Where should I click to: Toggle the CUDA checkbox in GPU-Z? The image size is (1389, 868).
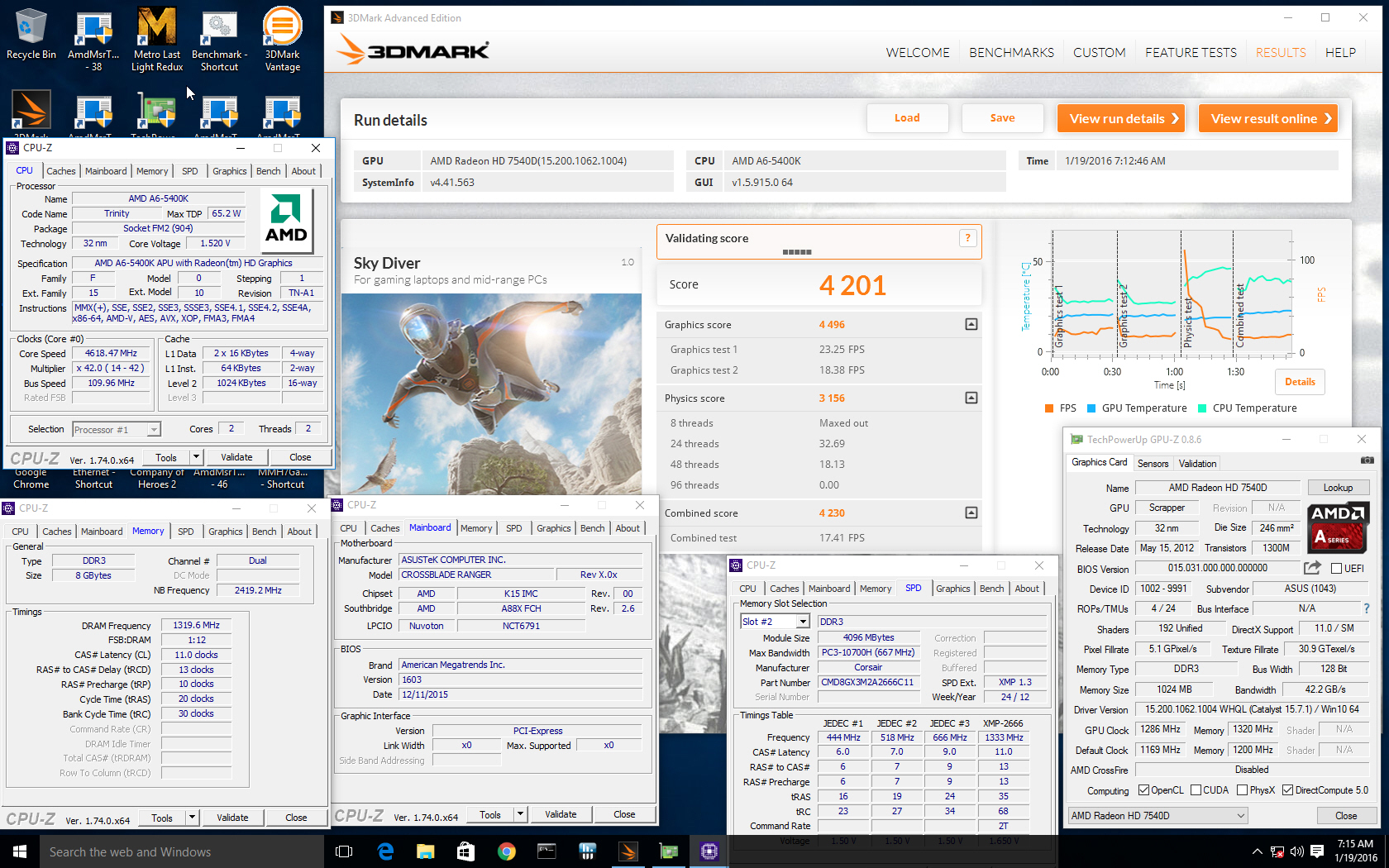click(1196, 790)
